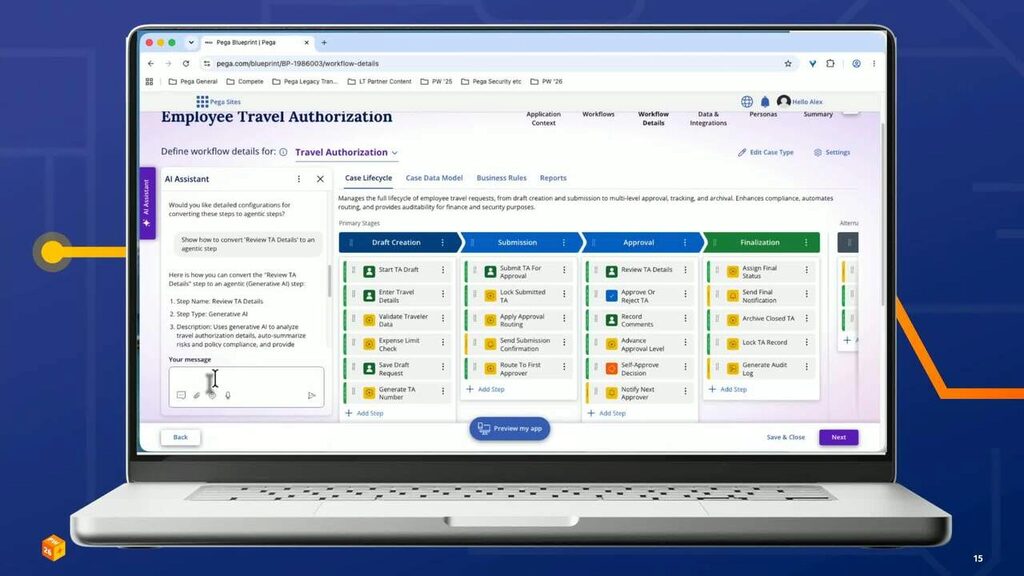Open workflow Settings link

(x=832, y=152)
